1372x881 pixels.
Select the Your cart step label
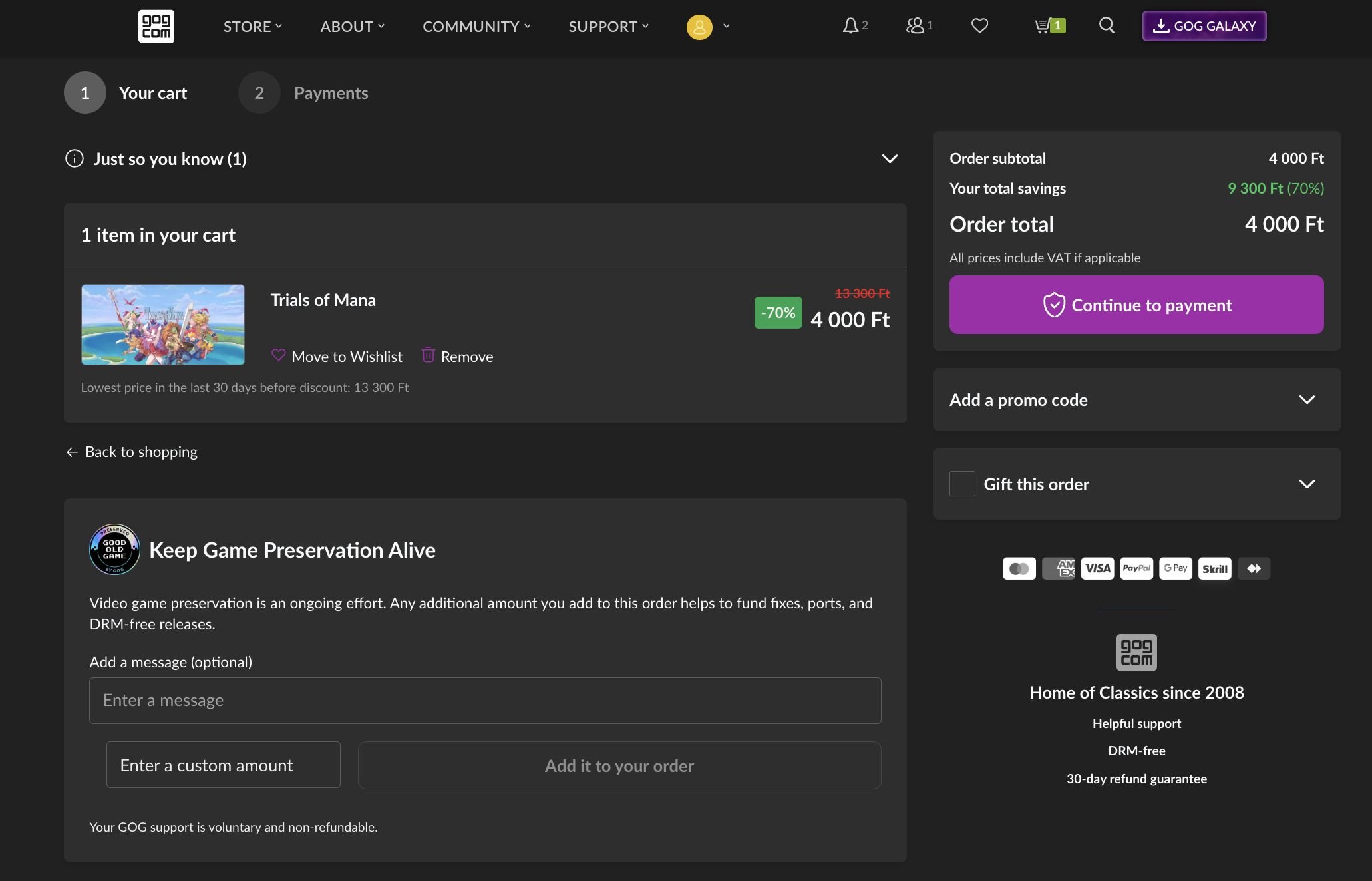click(153, 93)
